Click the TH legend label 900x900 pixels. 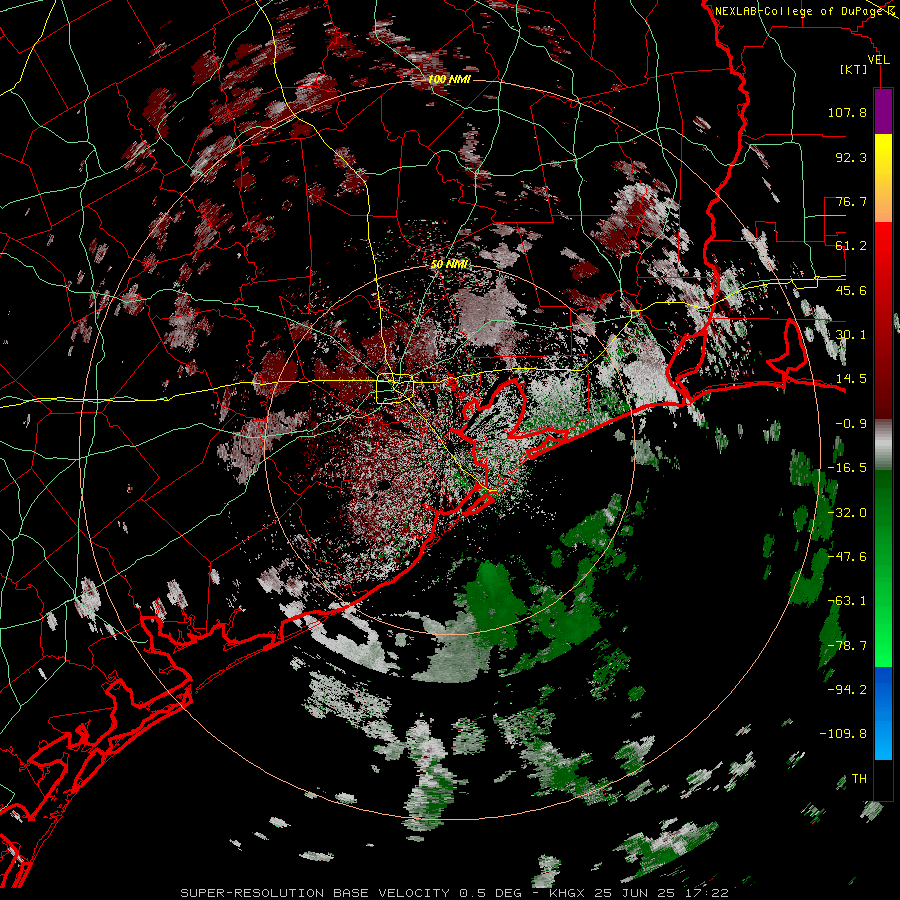click(859, 779)
